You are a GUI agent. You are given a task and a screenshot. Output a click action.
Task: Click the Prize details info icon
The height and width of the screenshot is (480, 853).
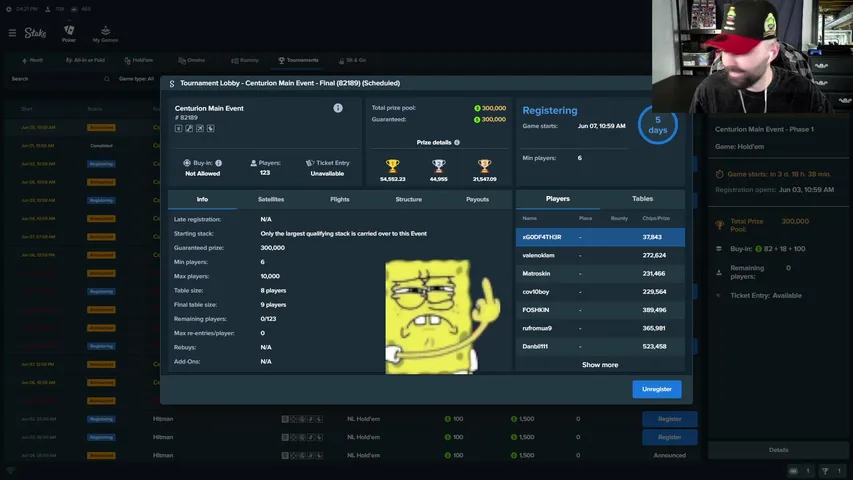(x=457, y=142)
